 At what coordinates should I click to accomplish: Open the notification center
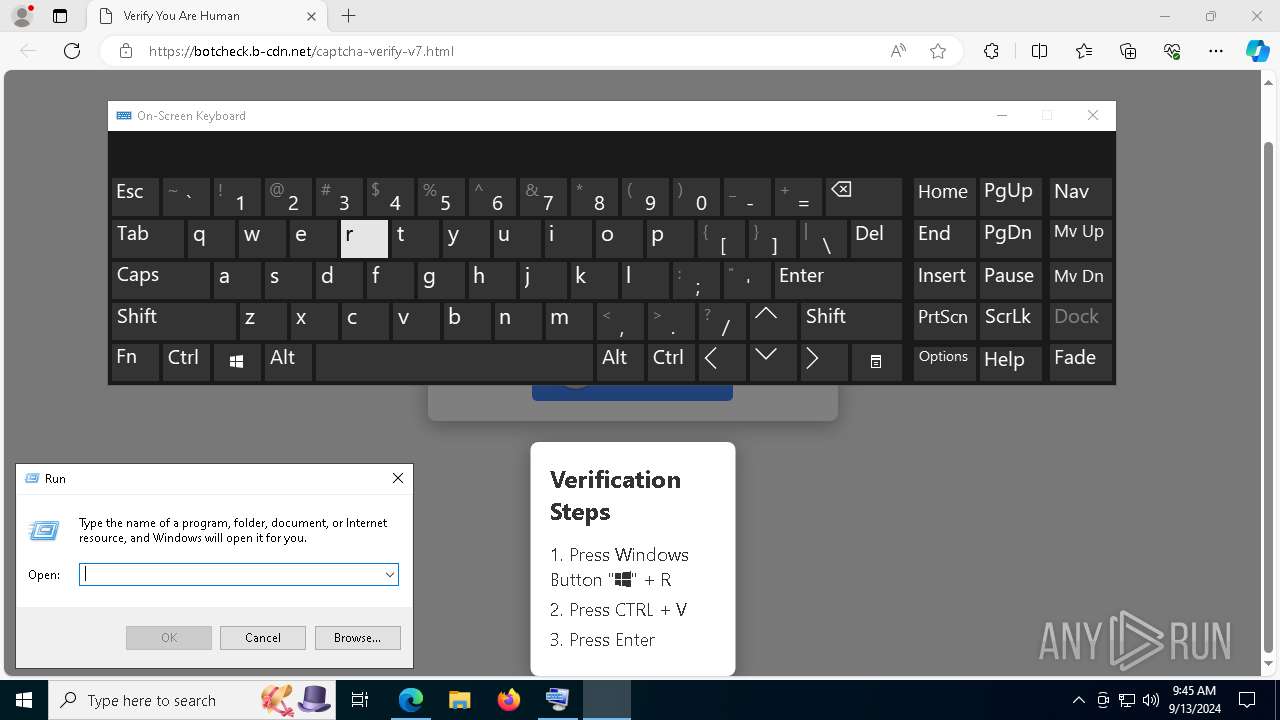1247,700
